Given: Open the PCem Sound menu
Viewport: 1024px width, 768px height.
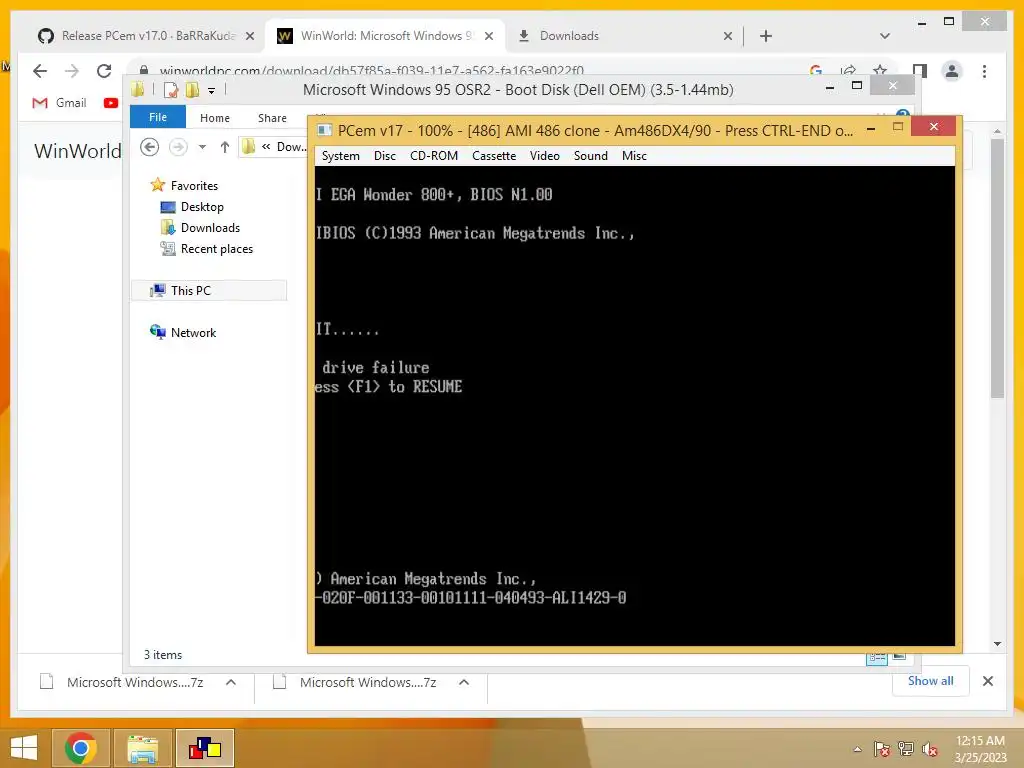Looking at the screenshot, I should (590, 155).
